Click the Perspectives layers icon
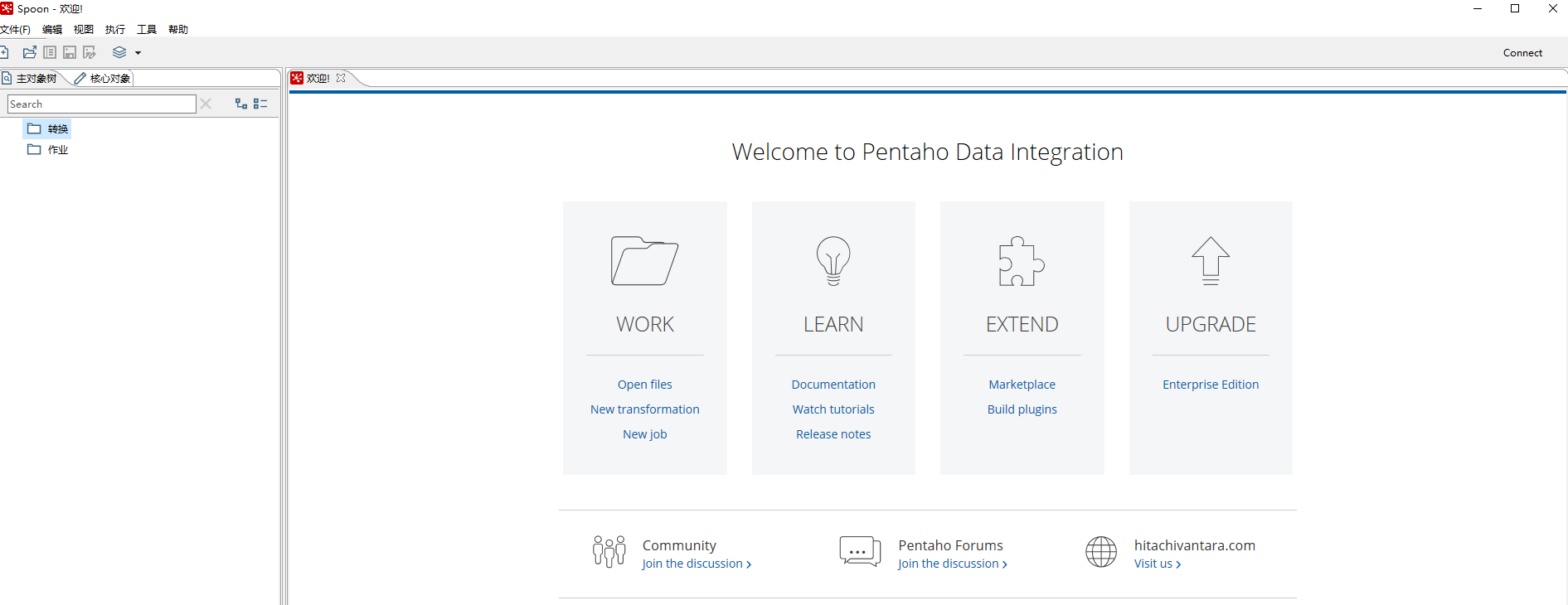The width and height of the screenshot is (1568, 605). (x=119, y=52)
